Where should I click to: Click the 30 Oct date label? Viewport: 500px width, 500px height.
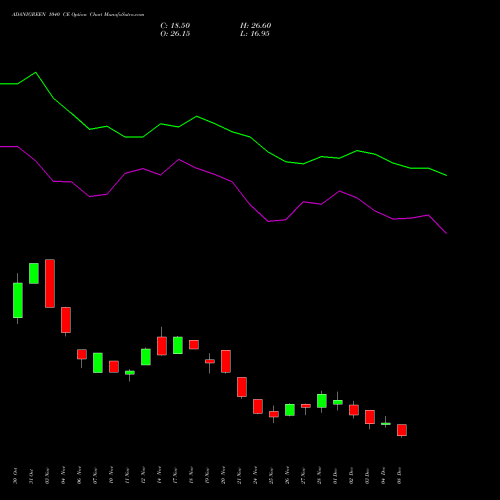point(15,476)
